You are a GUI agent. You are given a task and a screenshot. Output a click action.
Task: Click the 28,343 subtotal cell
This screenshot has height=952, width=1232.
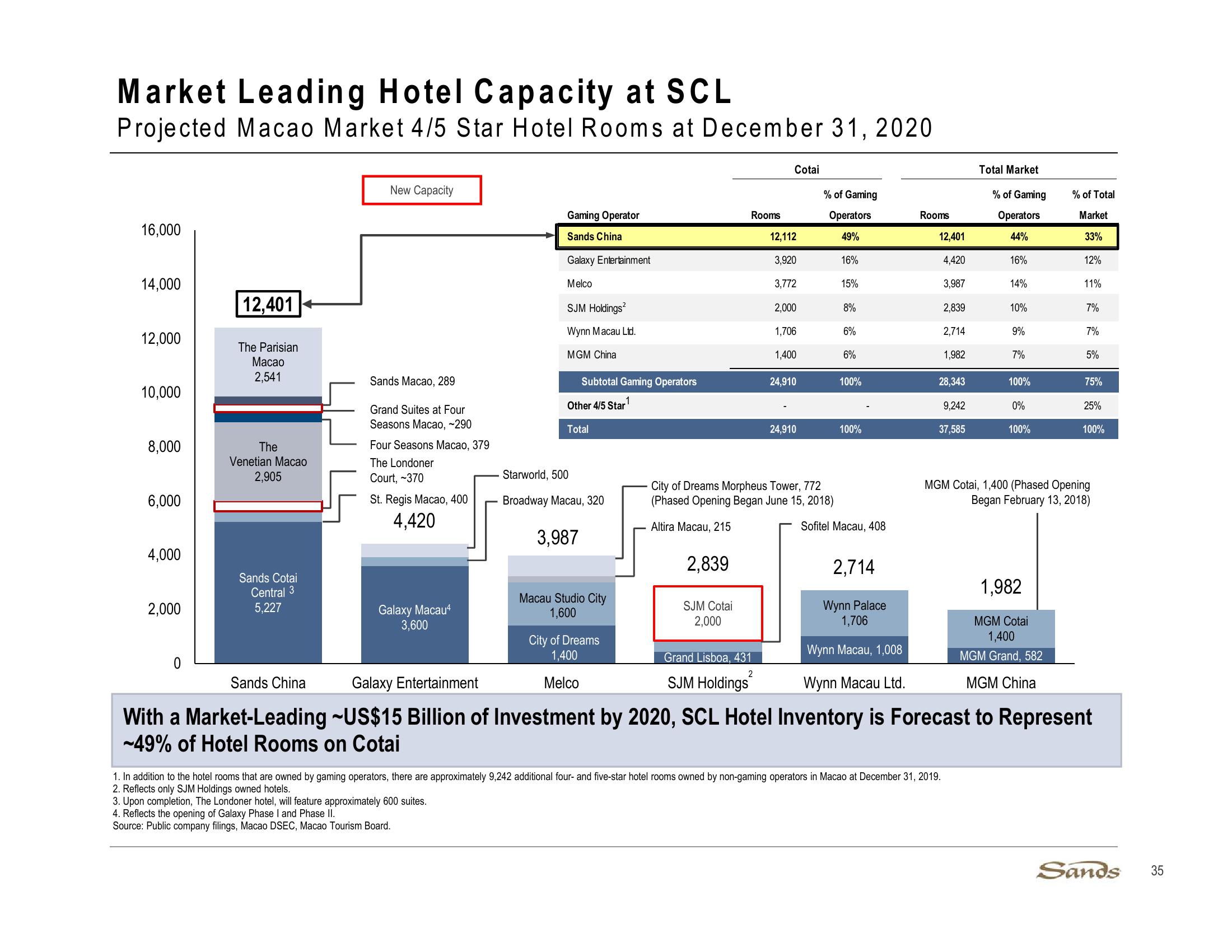click(x=951, y=382)
